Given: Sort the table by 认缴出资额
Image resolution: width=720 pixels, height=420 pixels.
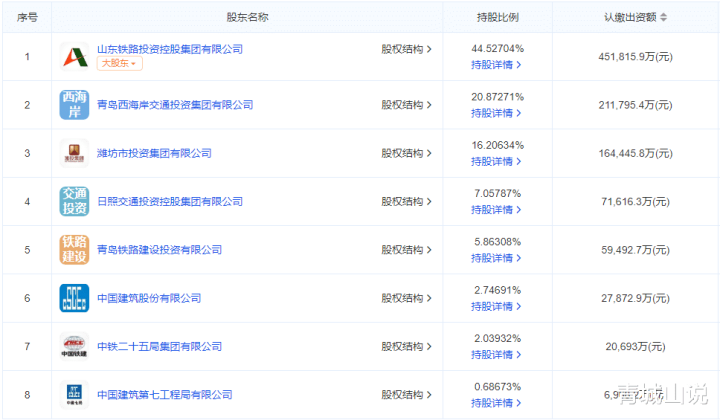Looking at the screenshot, I should click(663, 17).
